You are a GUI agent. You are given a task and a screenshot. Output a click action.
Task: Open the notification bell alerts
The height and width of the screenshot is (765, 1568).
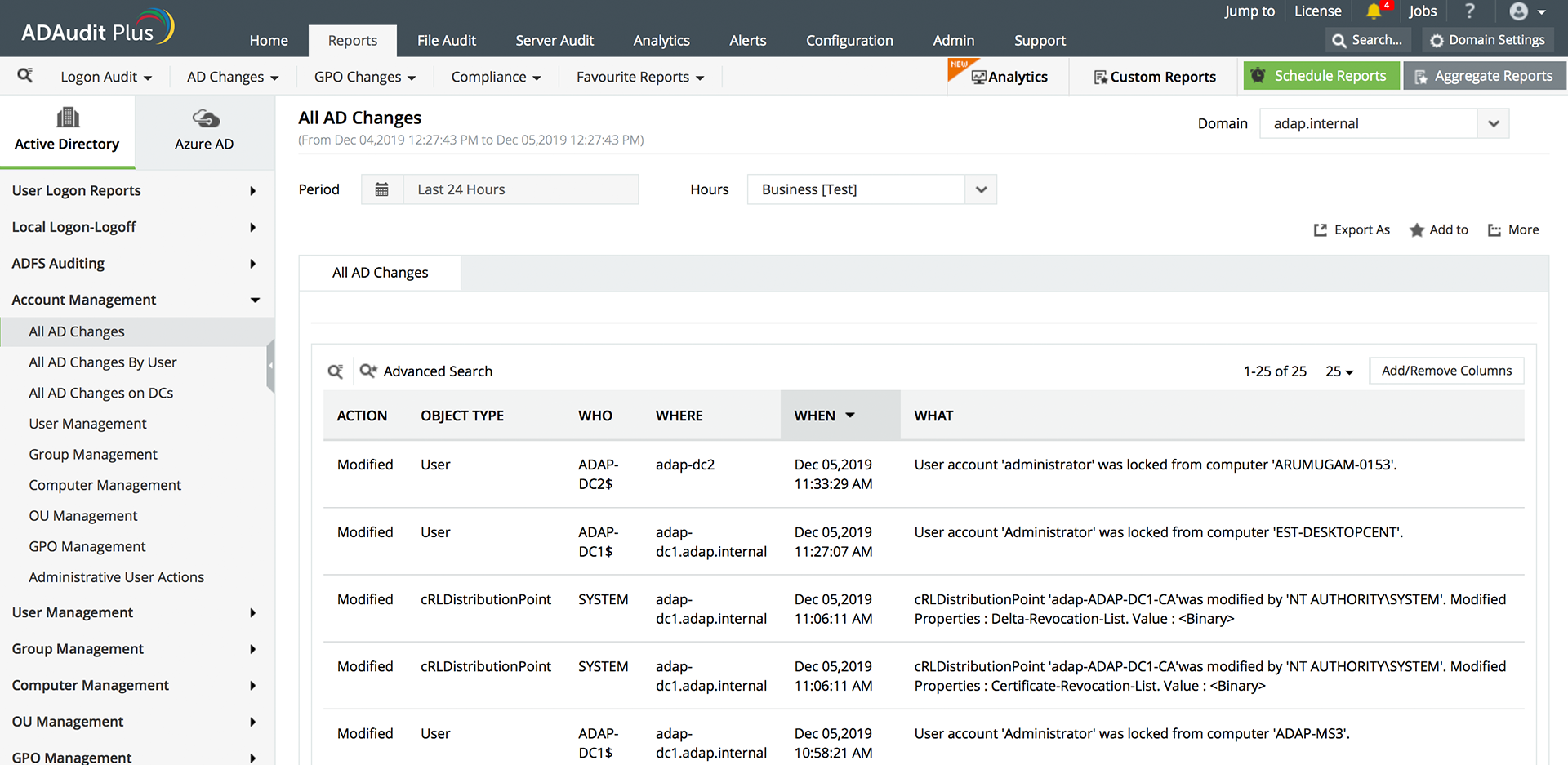(1374, 11)
